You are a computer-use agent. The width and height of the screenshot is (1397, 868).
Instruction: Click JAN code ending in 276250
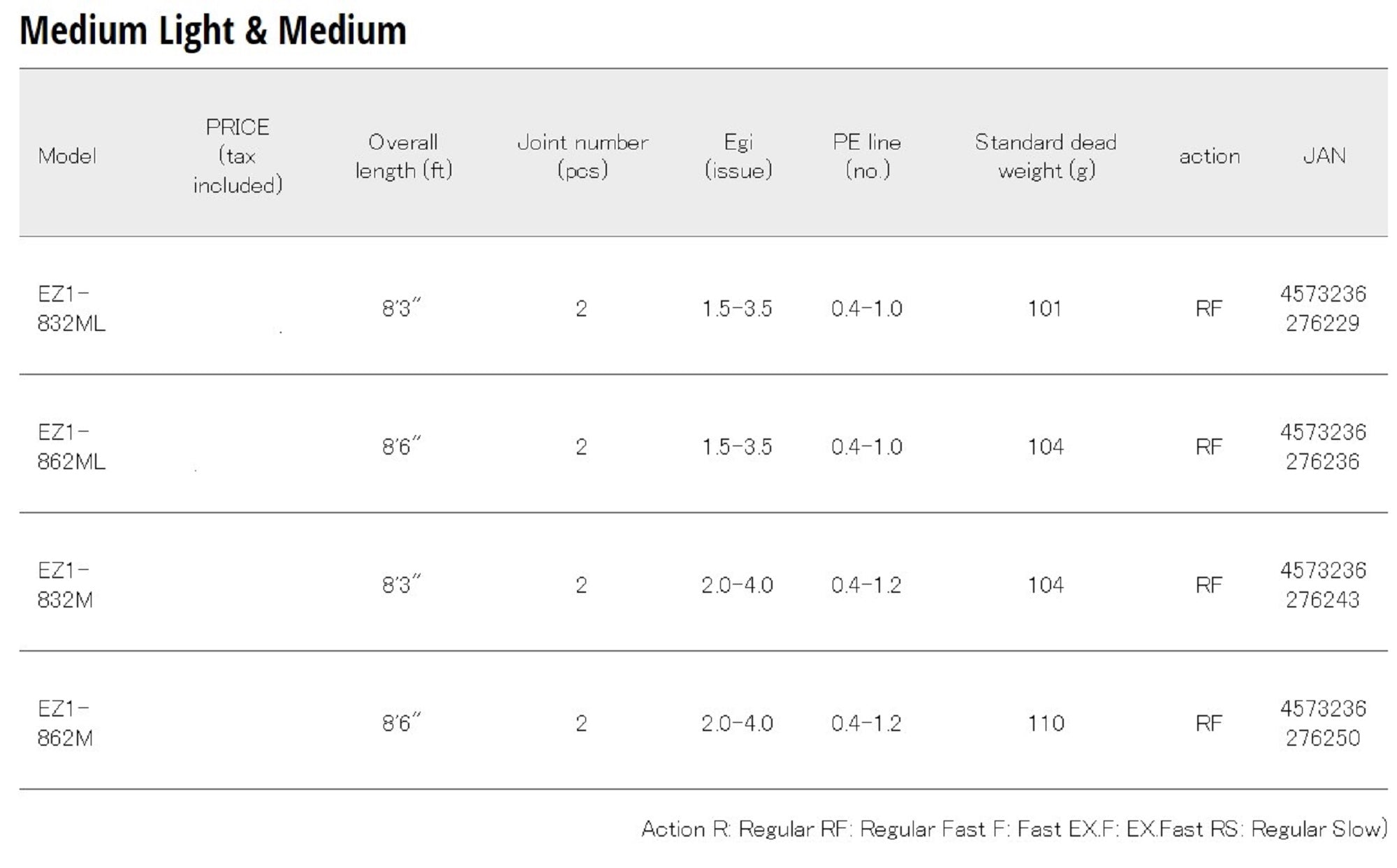tap(1322, 723)
